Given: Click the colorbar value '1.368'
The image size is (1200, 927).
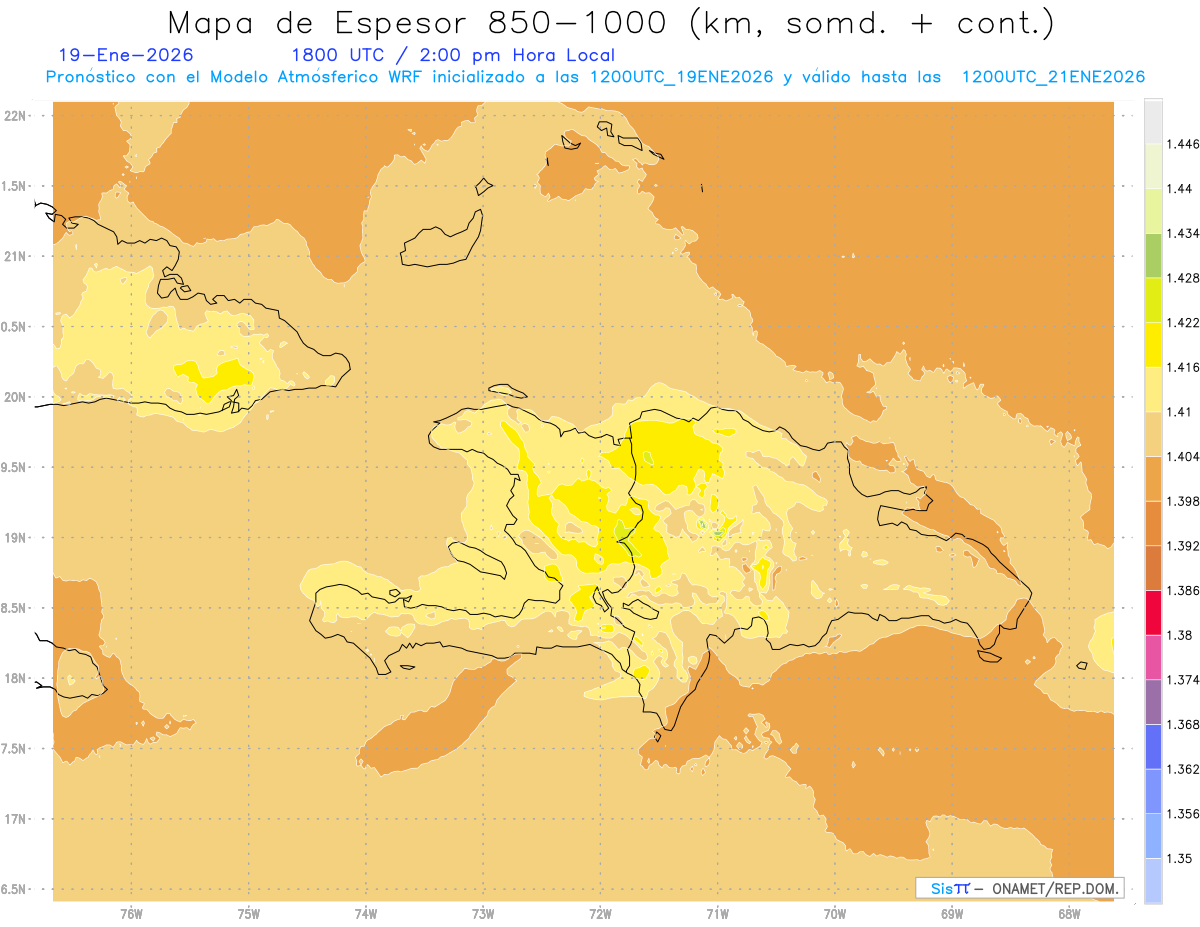Looking at the screenshot, I should (1182, 724).
